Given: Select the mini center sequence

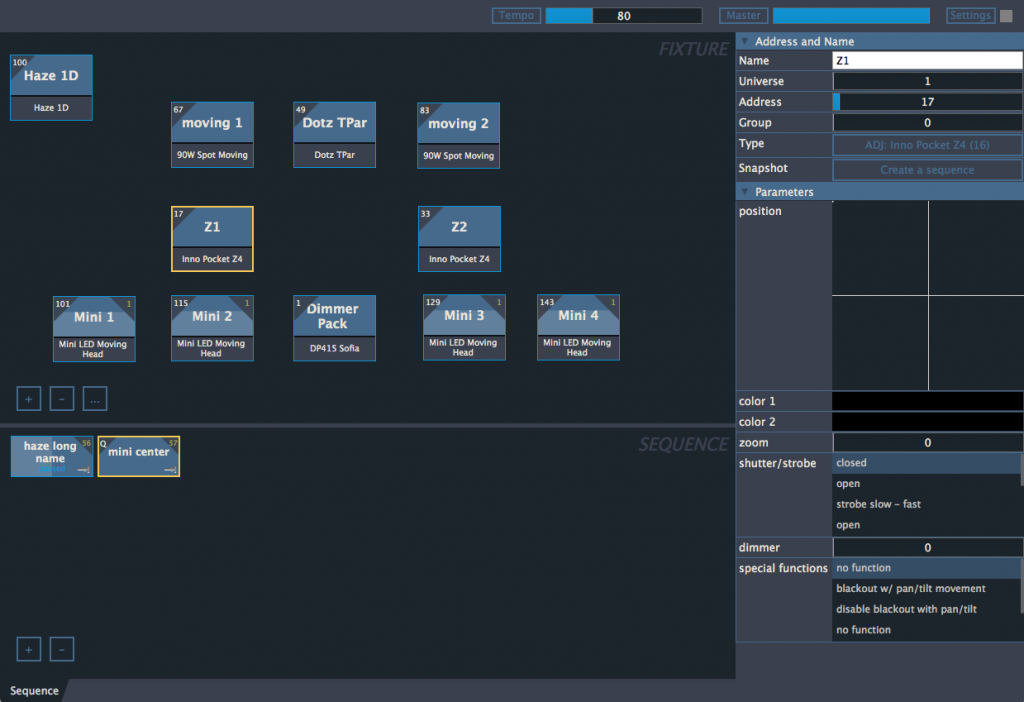Looking at the screenshot, I should pos(139,456).
